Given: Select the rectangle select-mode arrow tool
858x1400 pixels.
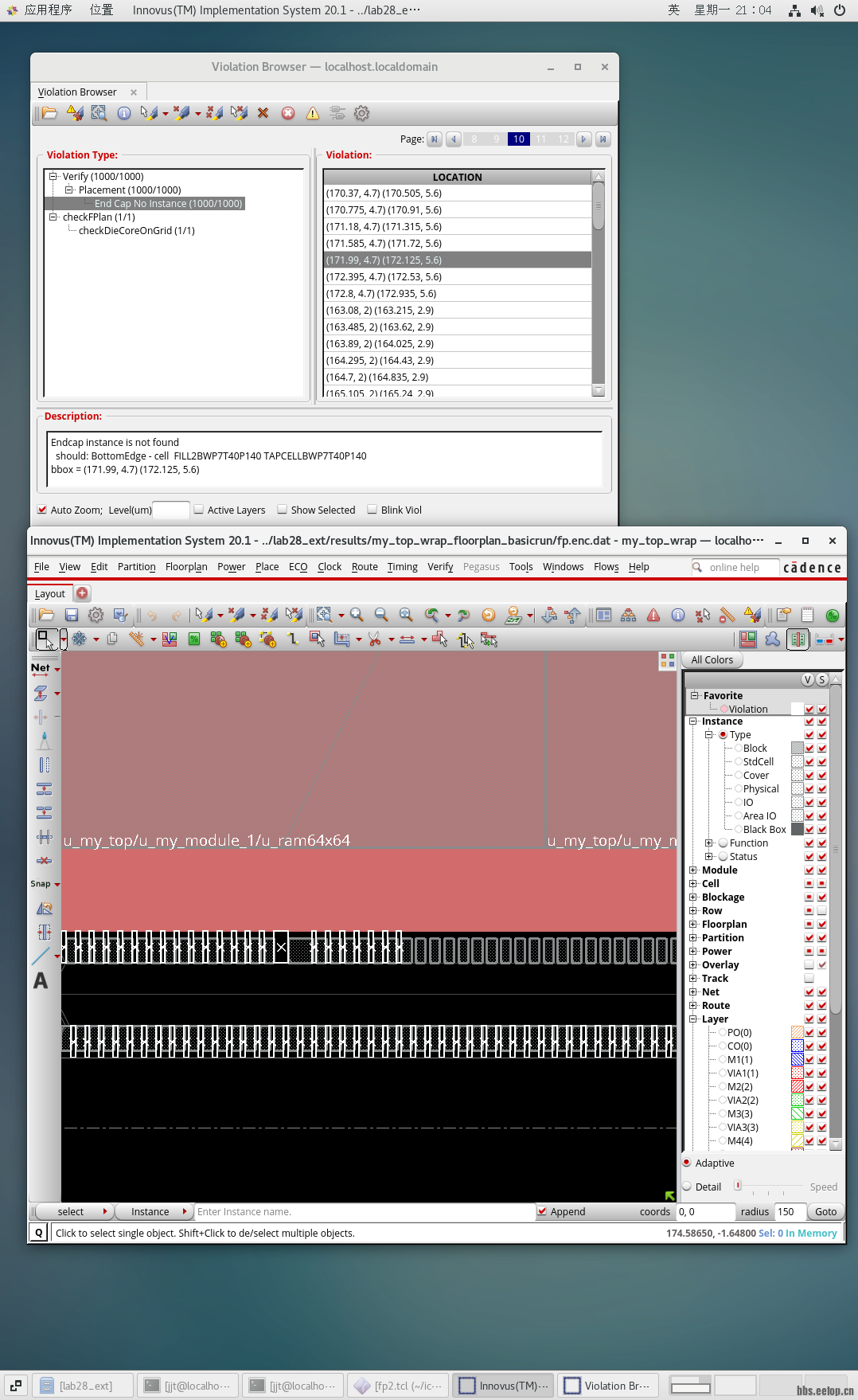Looking at the screenshot, I should [x=47, y=639].
